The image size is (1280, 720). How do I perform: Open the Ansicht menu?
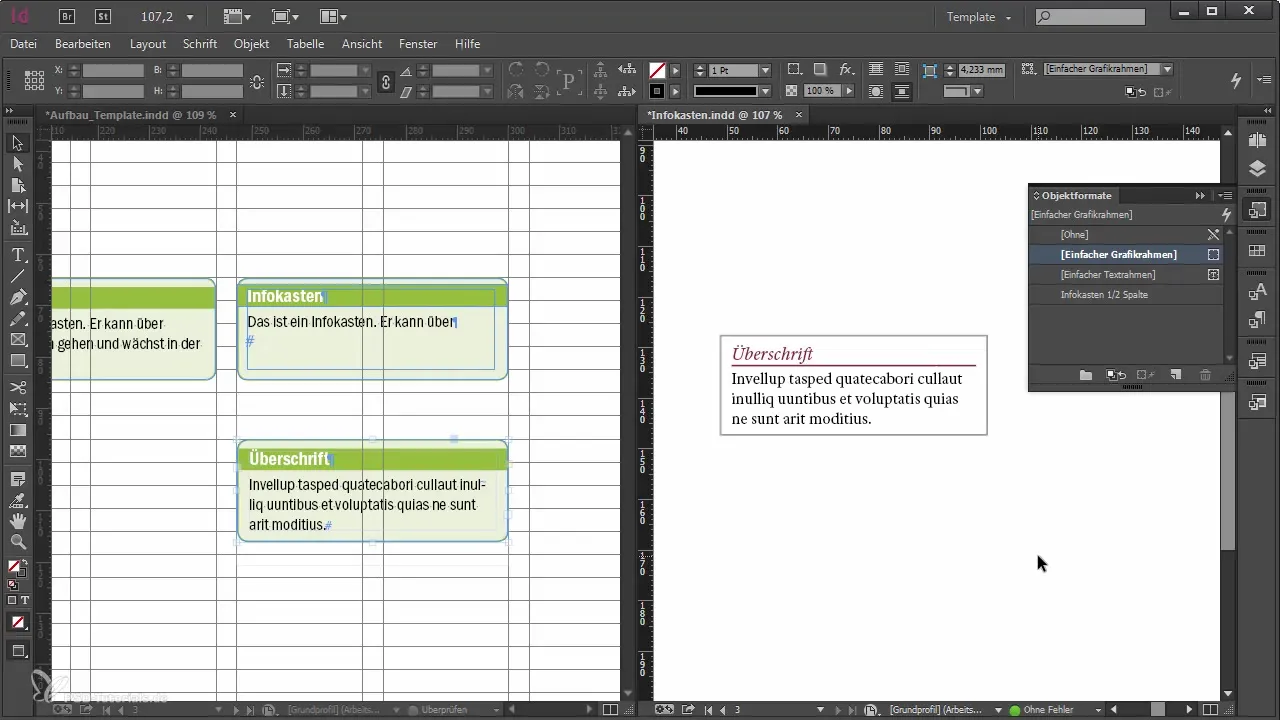[x=362, y=44]
